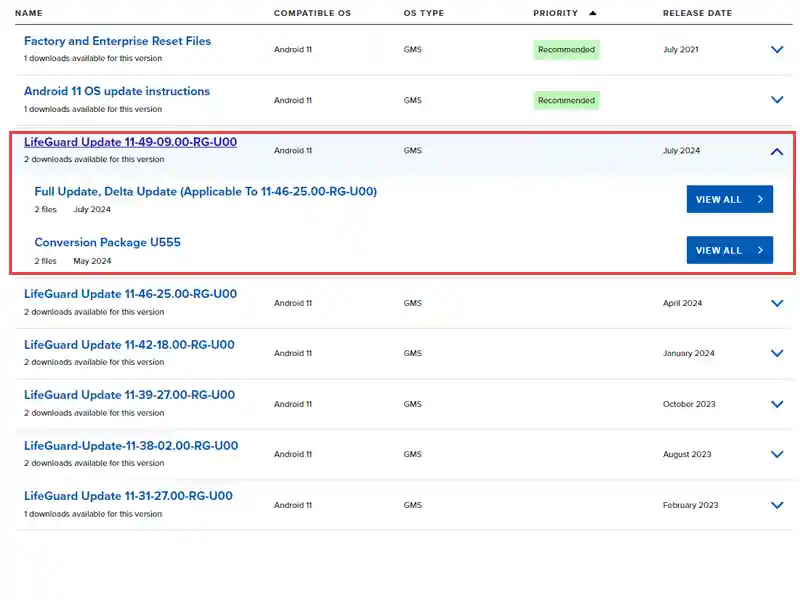Click the LifeGuard Update 11-31-27.00-RG-U00 link
This screenshot has width=800, height=600.
pos(128,496)
